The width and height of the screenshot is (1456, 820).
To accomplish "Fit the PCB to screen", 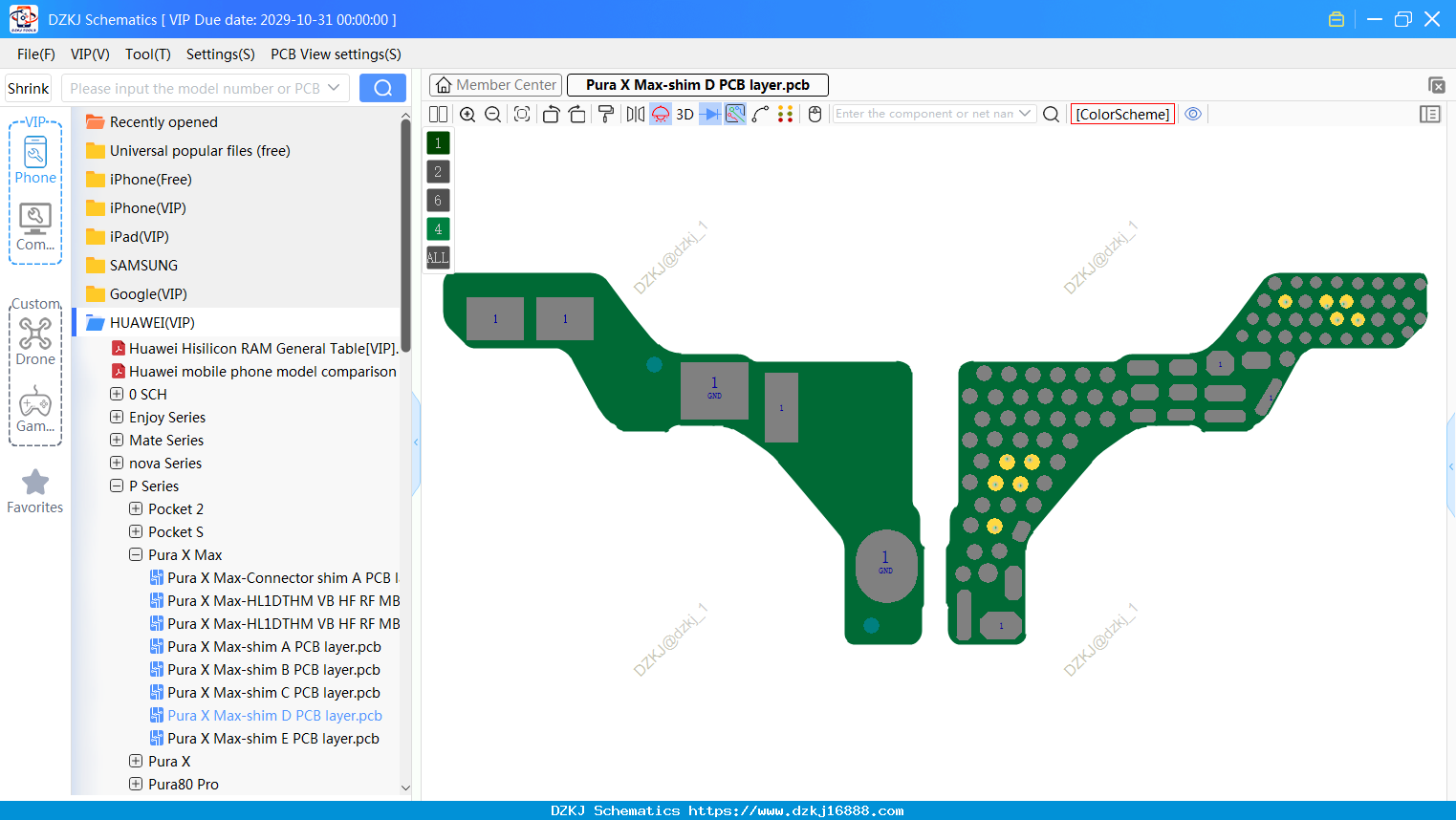I will (522, 114).
